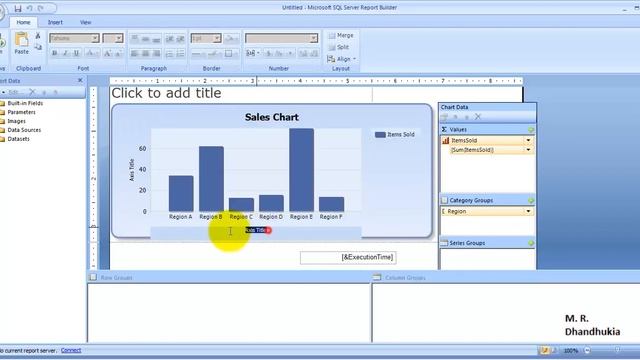Add a Category Groups field with plus
Image resolution: width=640 pixels, height=360 pixels.
click(531, 200)
